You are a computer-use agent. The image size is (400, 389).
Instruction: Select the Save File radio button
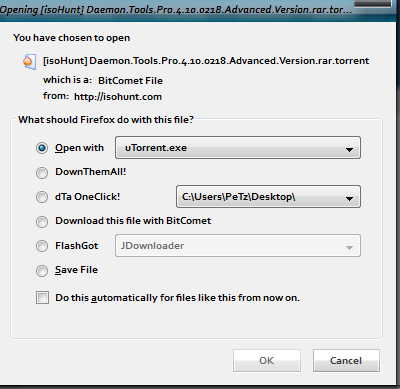[x=42, y=270]
